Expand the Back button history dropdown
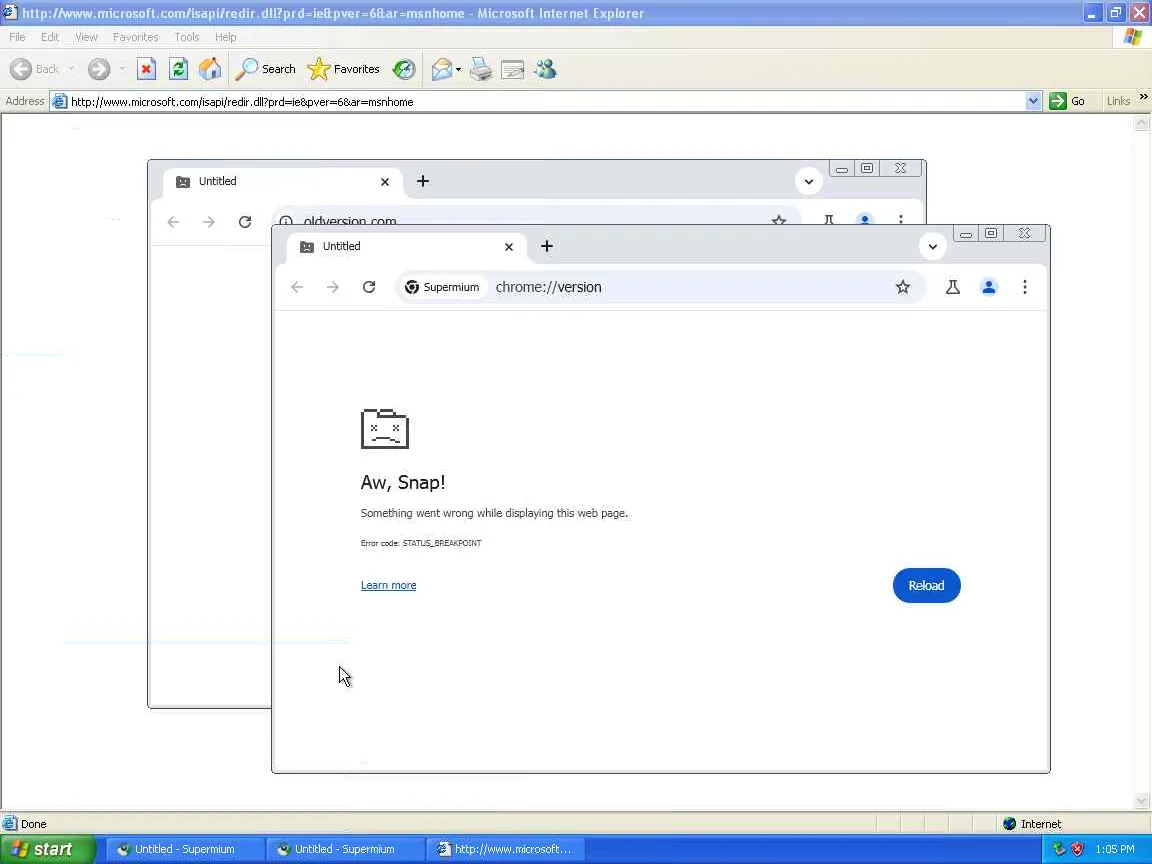 tap(71, 69)
